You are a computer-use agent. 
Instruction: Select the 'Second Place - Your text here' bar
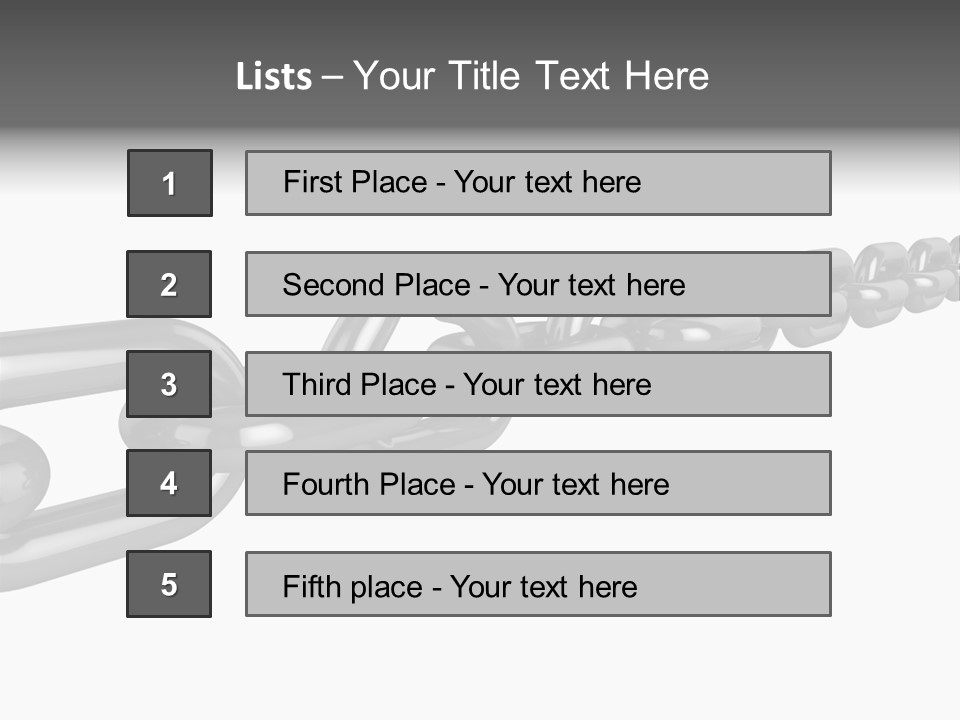click(x=538, y=284)
